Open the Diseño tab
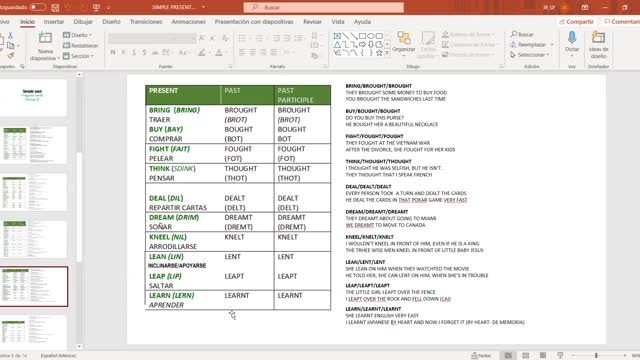Image resolution: width=640 pixels, height=360 pixels. [111, 22]
